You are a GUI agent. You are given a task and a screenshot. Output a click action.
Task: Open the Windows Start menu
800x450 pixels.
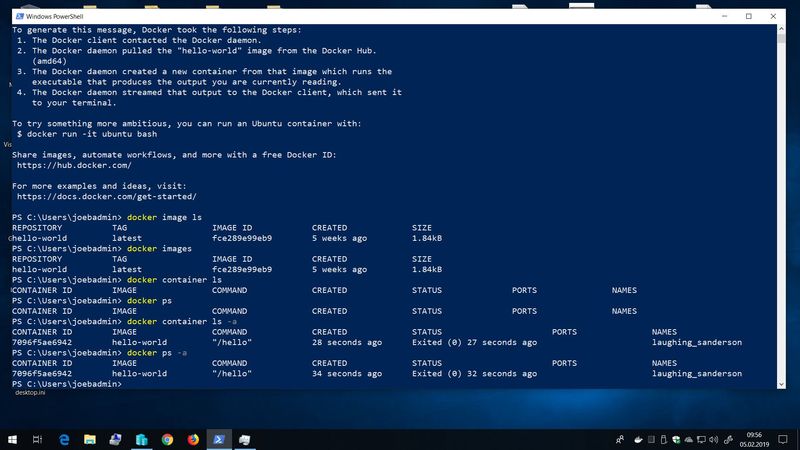click(12, 439)
